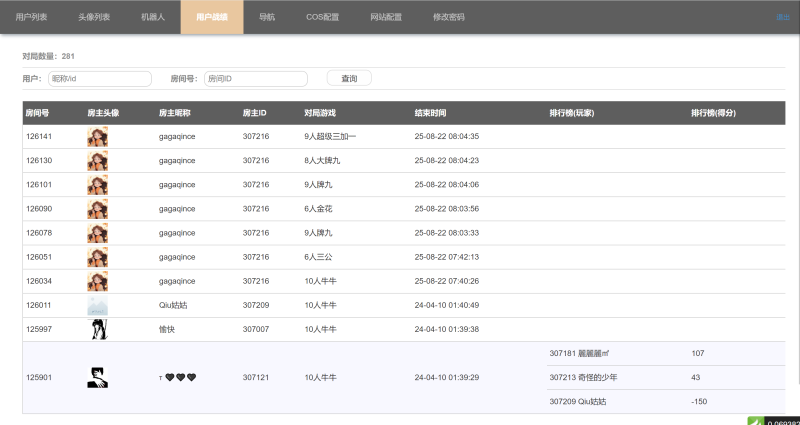
Task: Click the avatar in room 126130 row
Action: [x=97, y=160]
